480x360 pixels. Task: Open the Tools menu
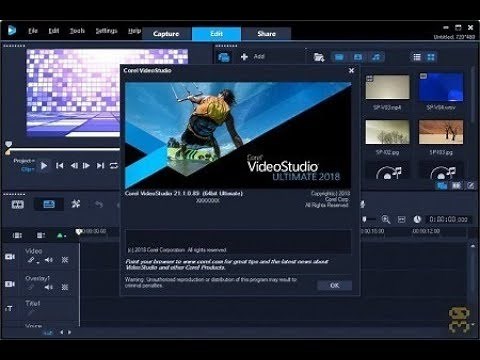click(77, 31)
